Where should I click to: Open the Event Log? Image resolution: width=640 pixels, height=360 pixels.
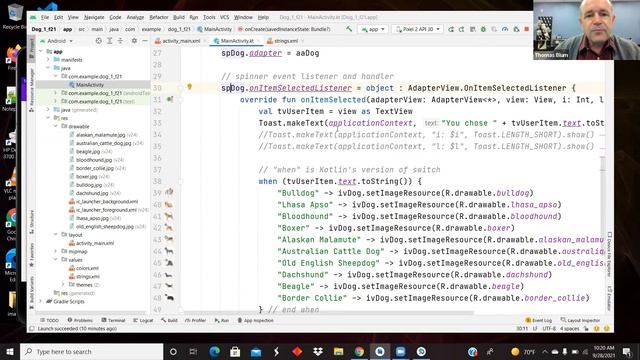(x=539, y=320)
